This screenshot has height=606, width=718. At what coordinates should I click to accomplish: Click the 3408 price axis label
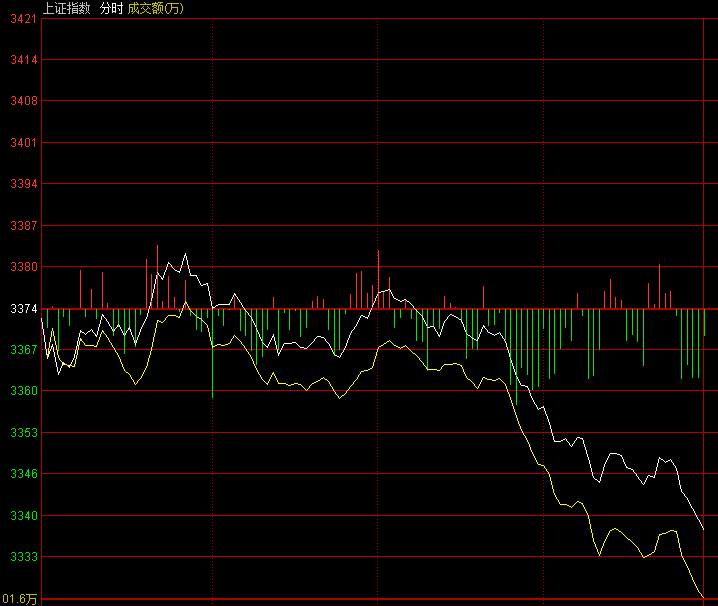coord(23,101)
